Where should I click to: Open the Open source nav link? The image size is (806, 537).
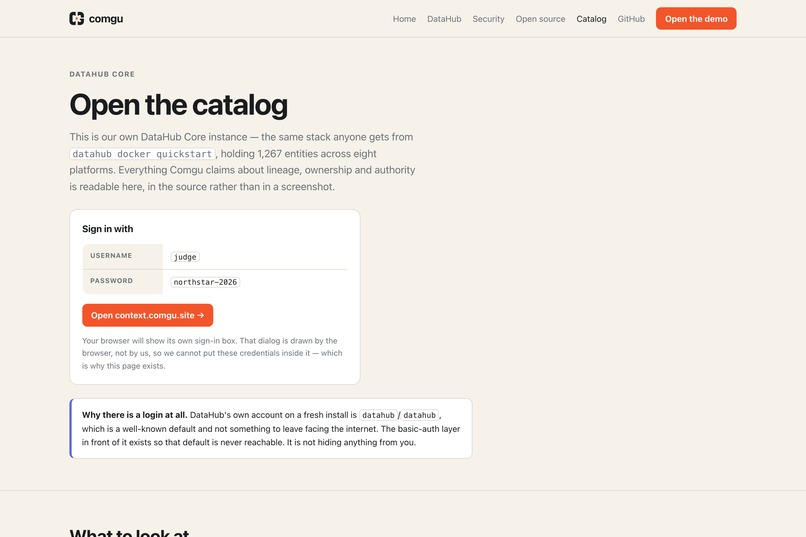pos(540,19)
